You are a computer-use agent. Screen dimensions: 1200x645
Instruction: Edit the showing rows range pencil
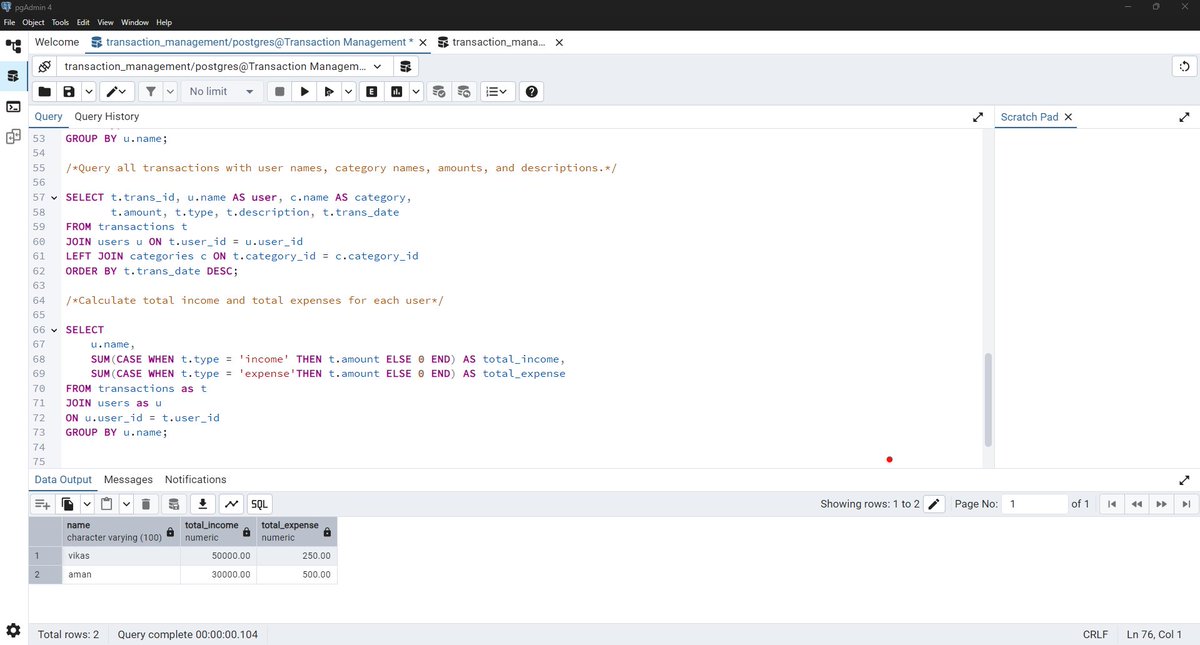click(x=935, y=504)
